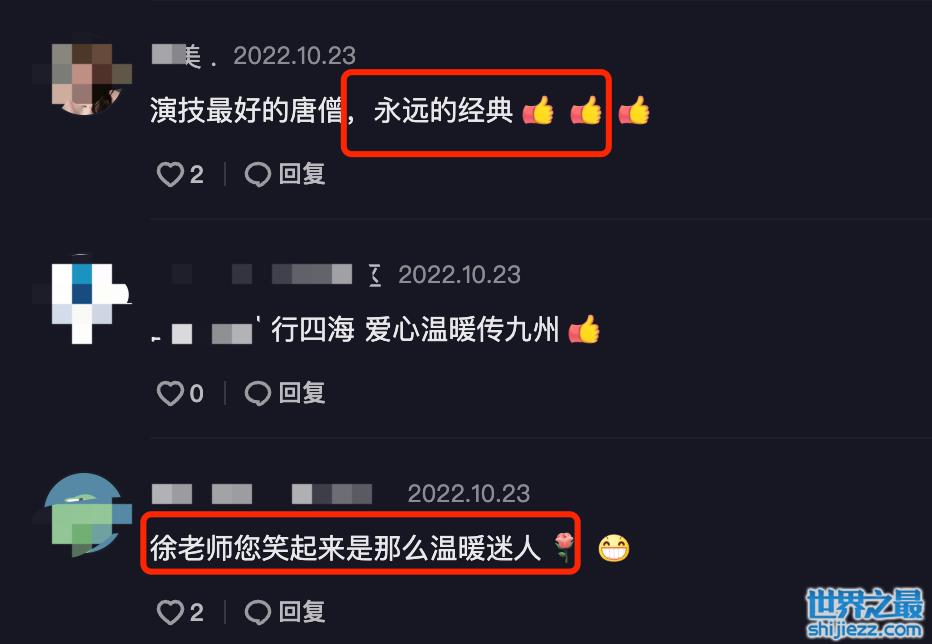Click 回复 text under the second comment
The width and height of the screenshot is (932, 644).
302,394
